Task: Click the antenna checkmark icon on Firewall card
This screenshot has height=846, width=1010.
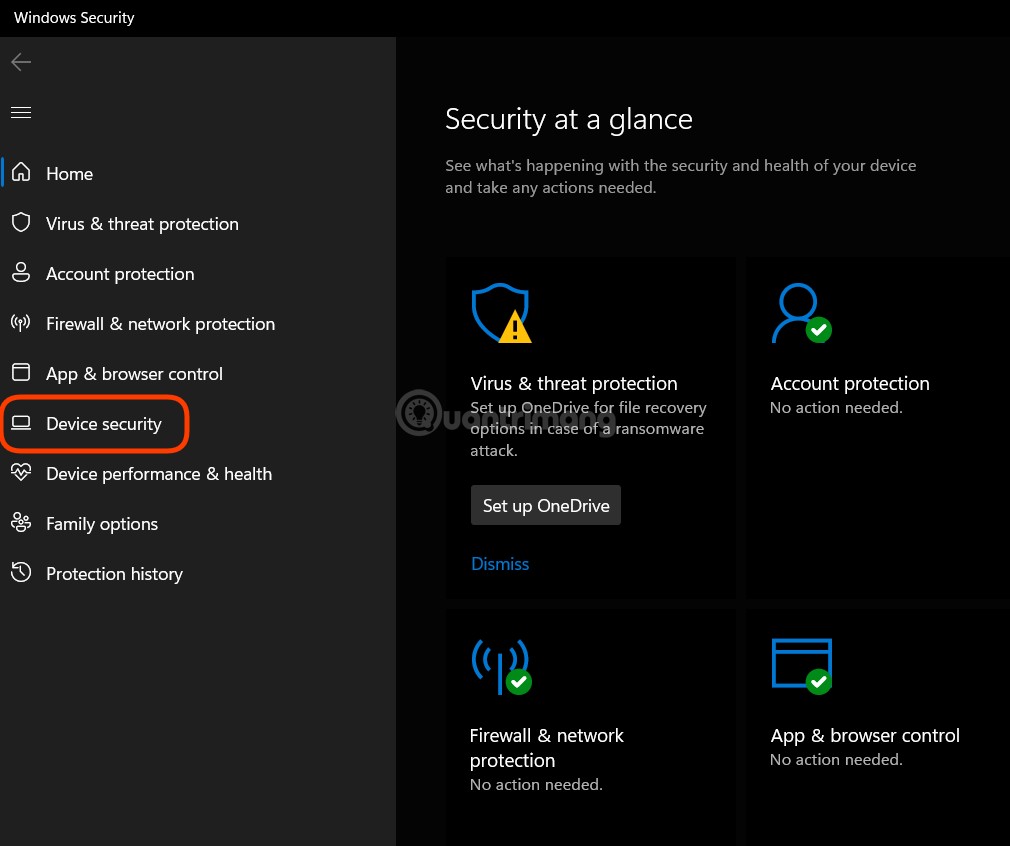Action: point(501,667)
